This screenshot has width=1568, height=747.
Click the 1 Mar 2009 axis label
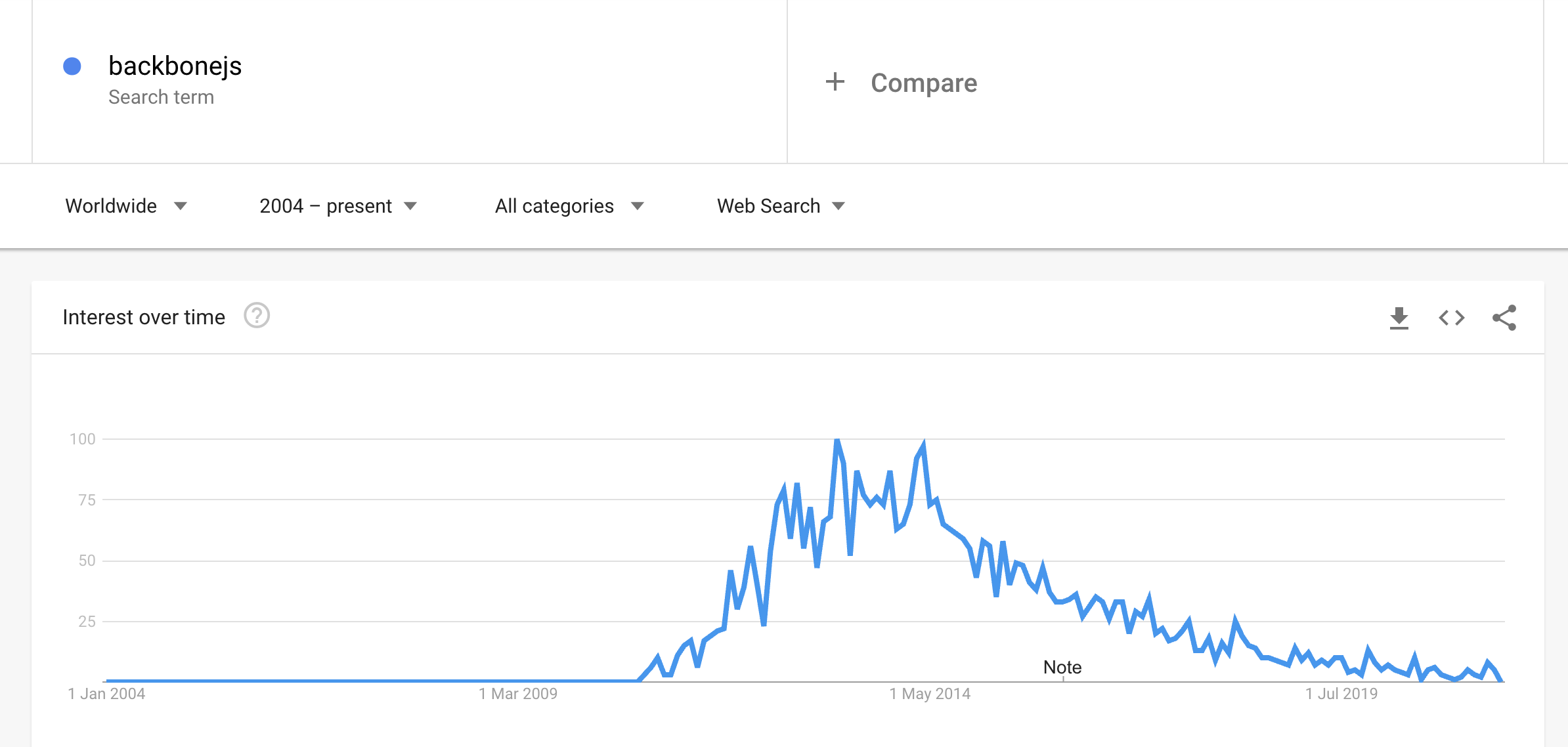click(518, 694)
